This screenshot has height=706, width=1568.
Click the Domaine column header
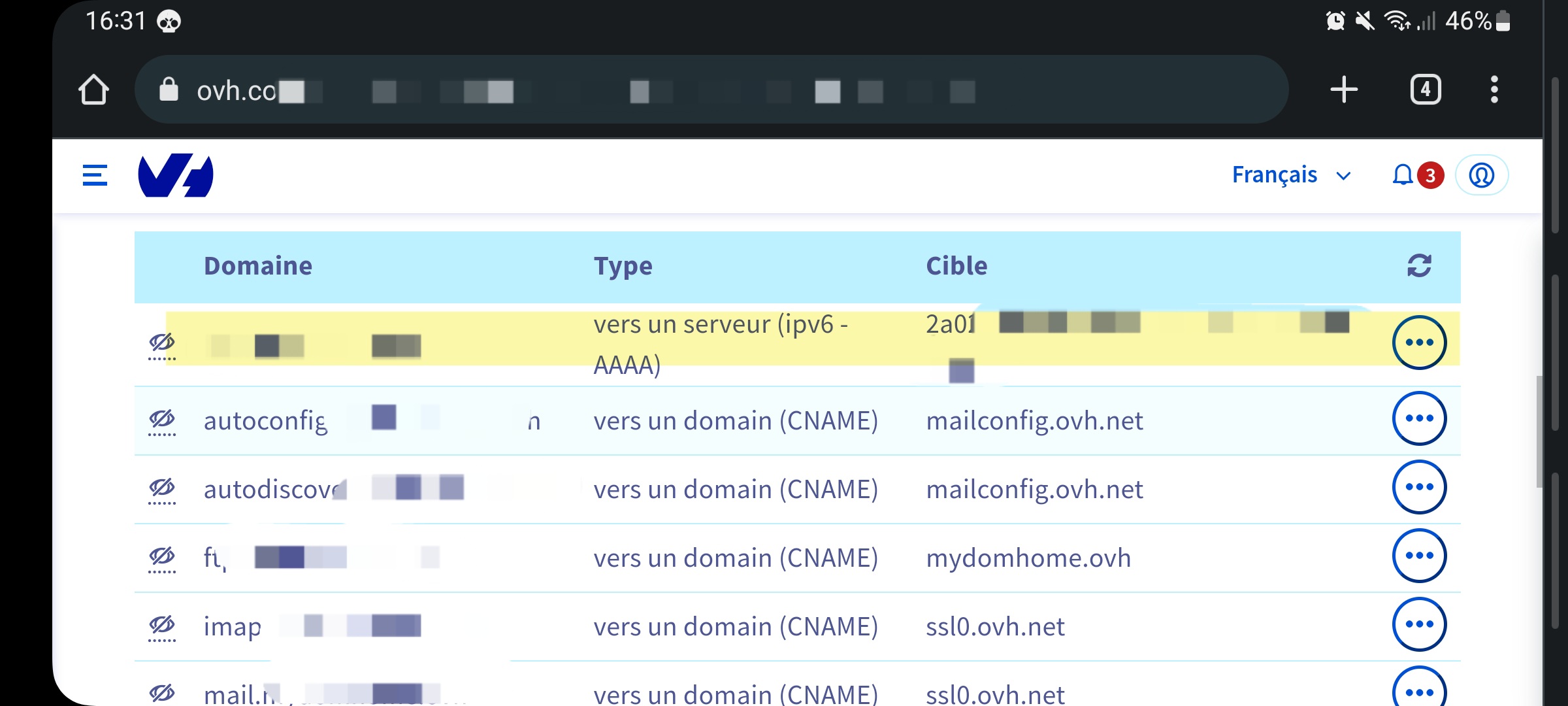pos(258,266)
